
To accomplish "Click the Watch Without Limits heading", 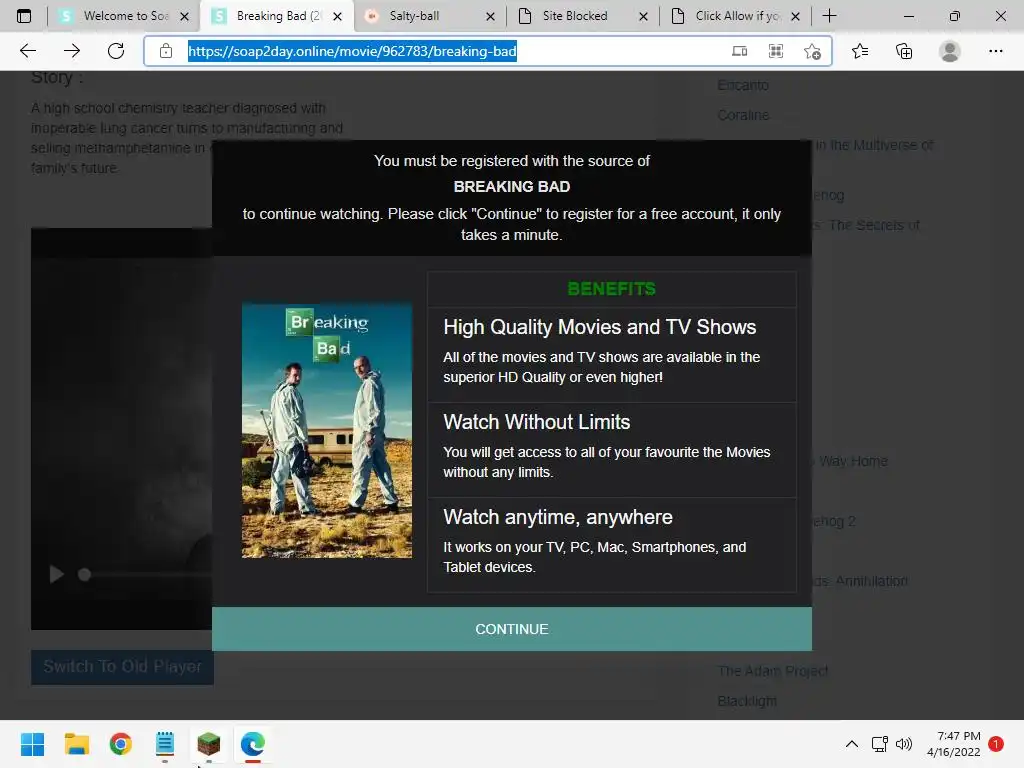I will pos(537,422).
